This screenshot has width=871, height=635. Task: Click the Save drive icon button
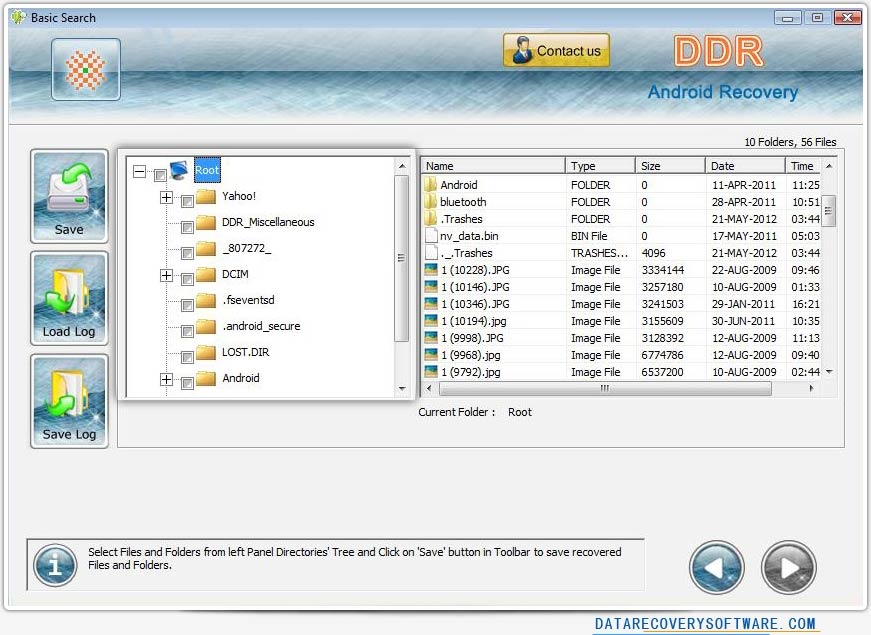pos(69,196)
